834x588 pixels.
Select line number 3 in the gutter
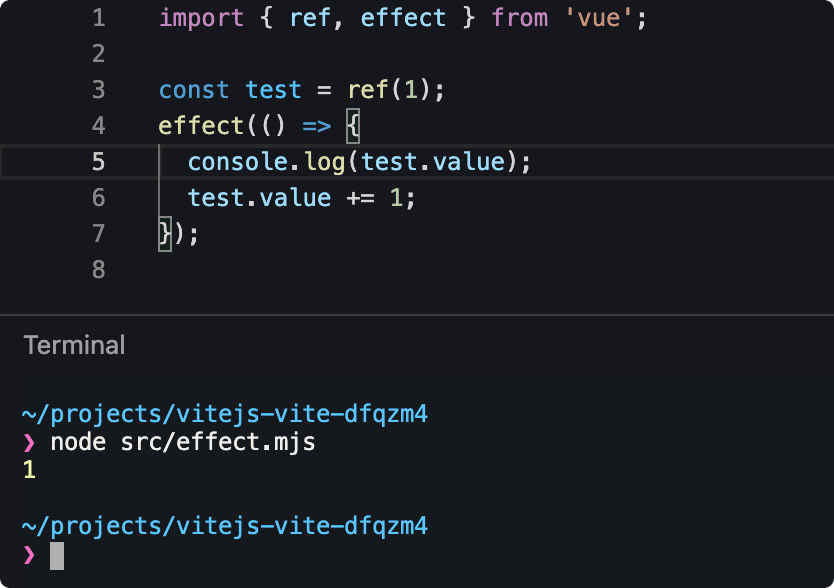coord(97,90)
